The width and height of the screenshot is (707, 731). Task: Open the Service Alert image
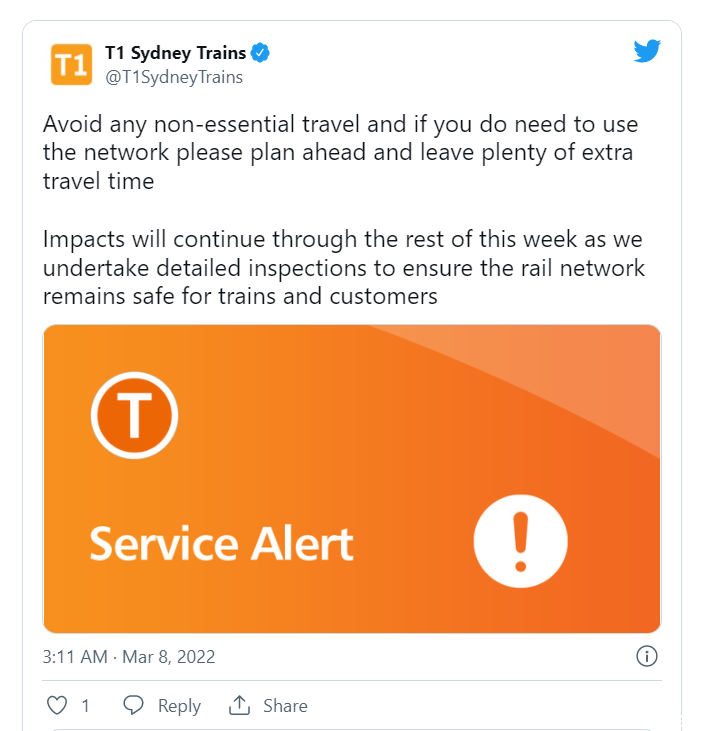(352, 479)
